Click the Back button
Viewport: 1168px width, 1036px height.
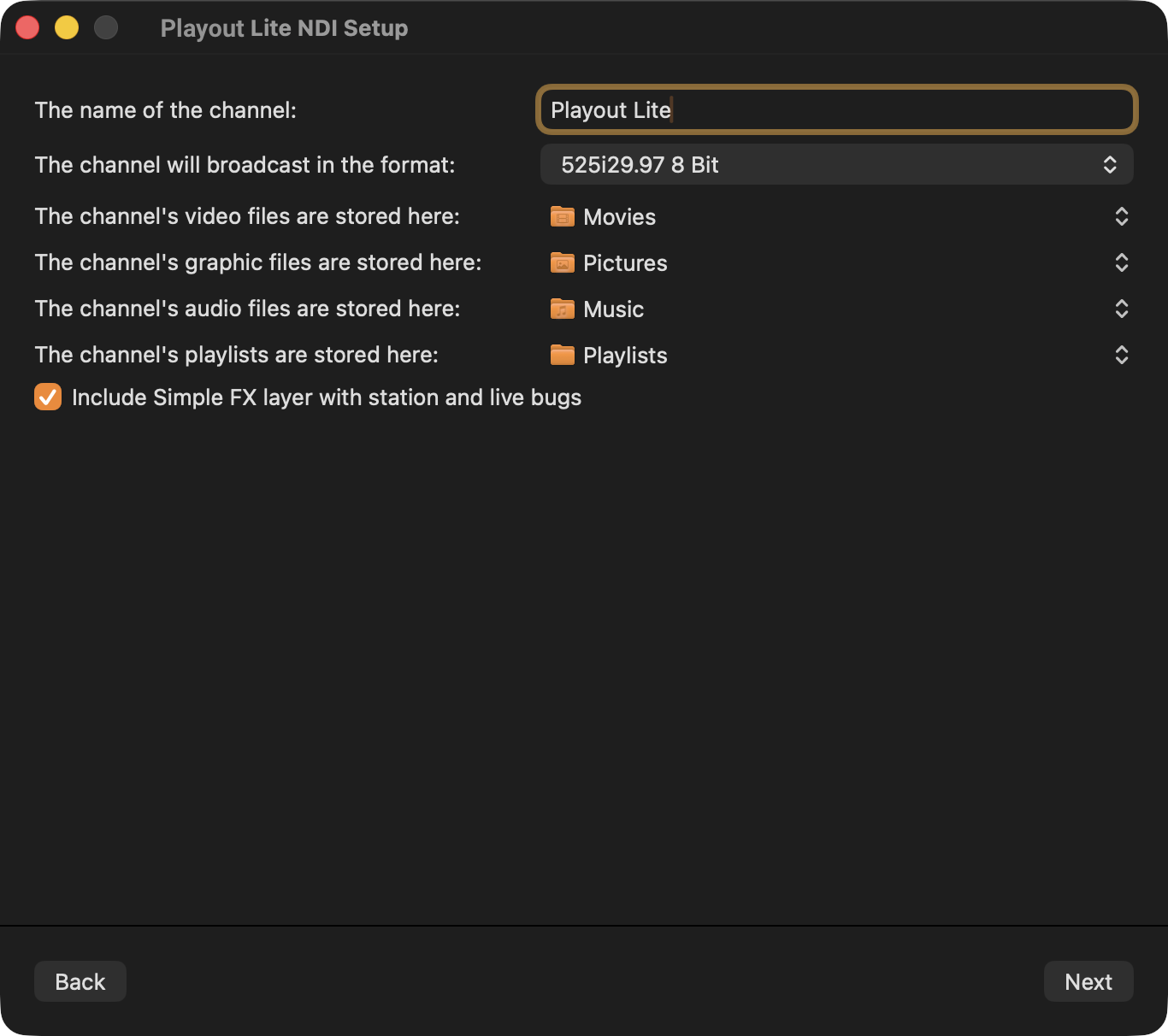[80, 981]
